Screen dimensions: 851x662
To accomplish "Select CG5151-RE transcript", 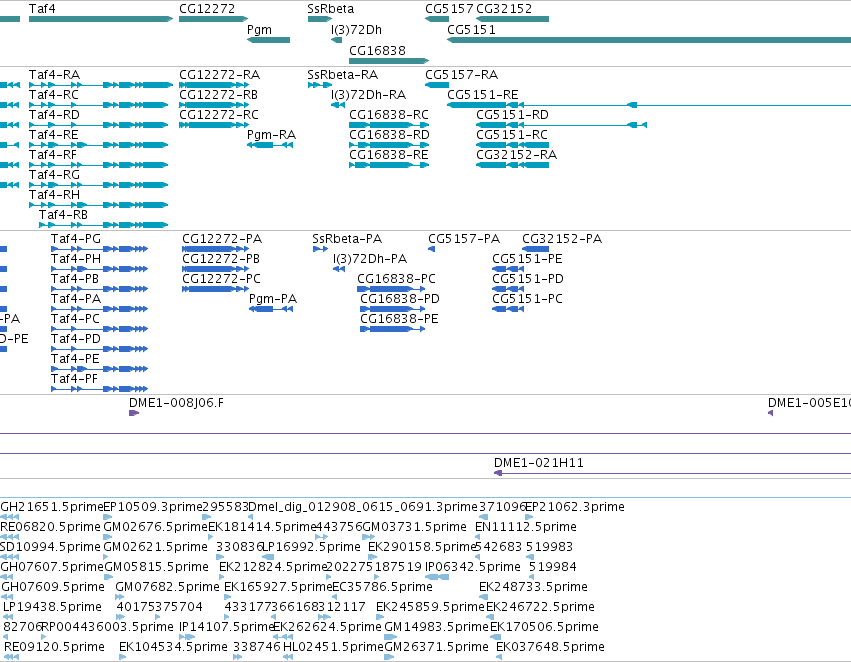I will tap(649, 105).
